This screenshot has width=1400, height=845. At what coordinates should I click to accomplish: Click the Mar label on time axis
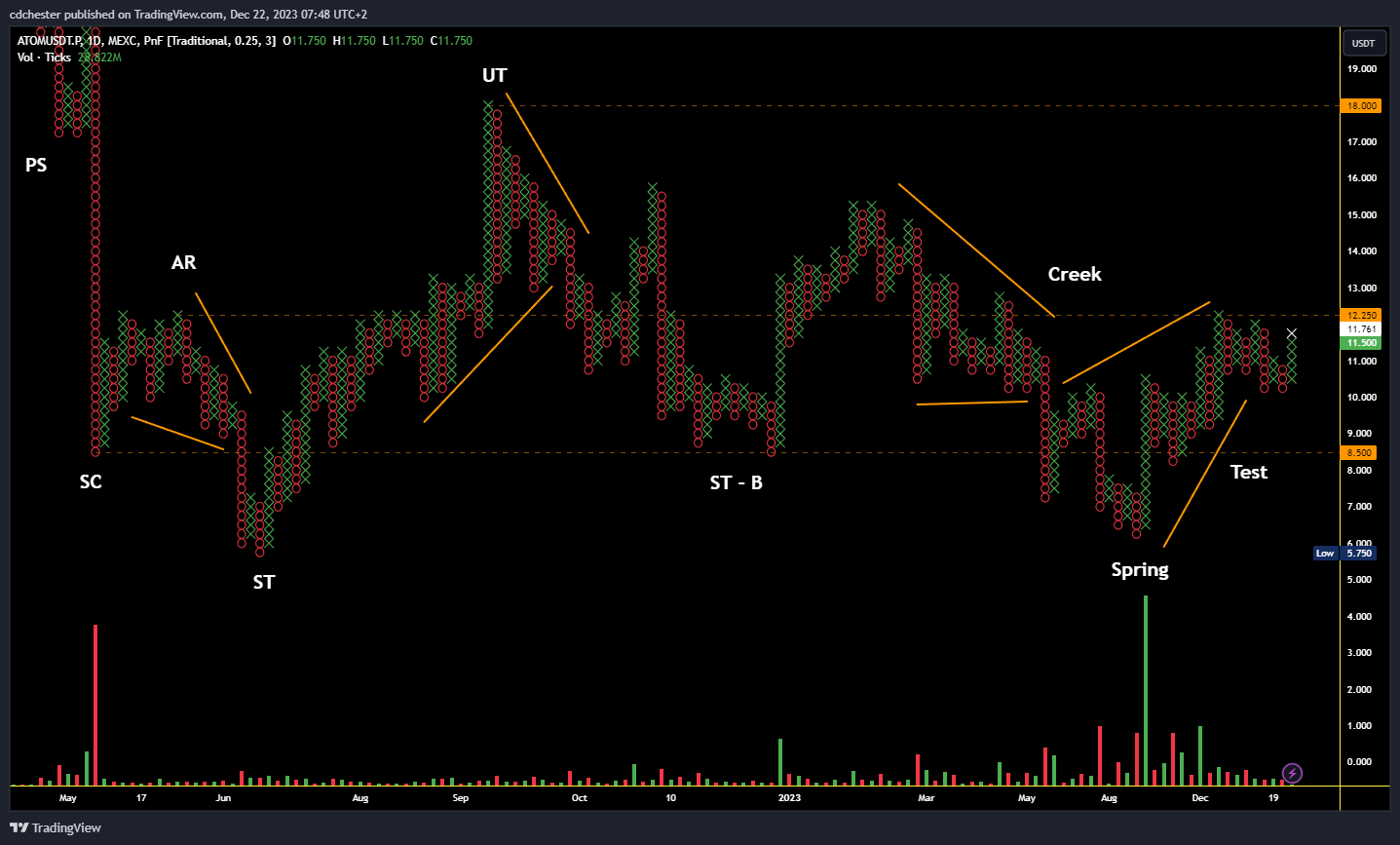click(926, 797)
